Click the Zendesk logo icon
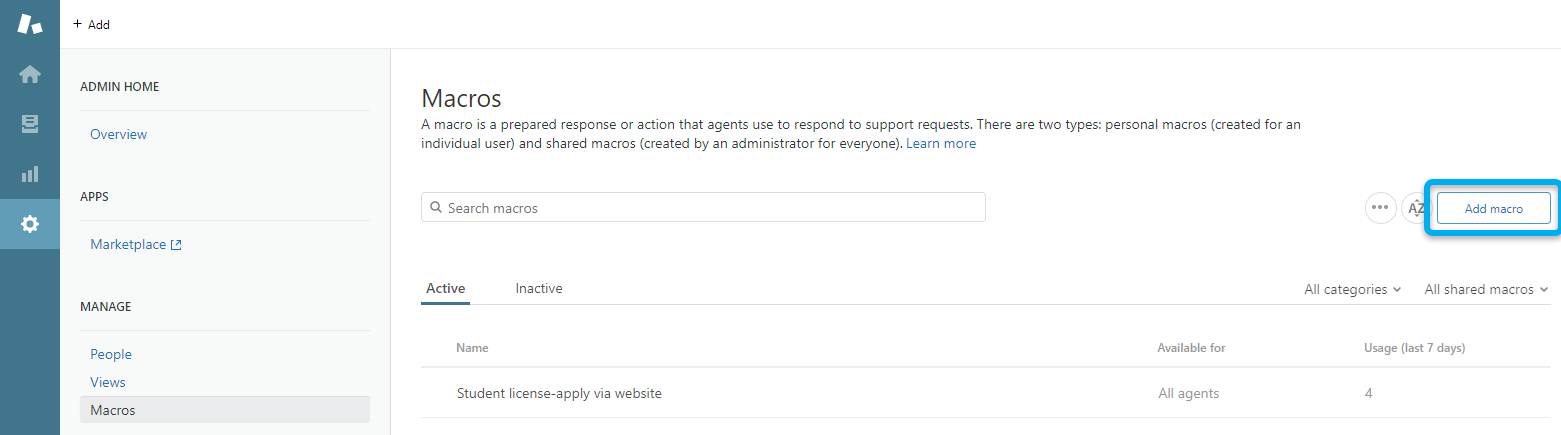 30,24
